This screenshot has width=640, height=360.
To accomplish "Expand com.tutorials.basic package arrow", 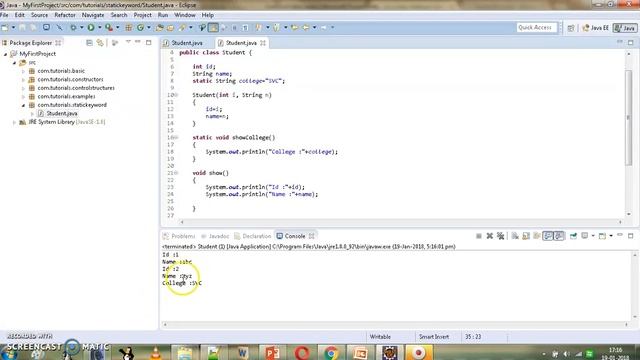I will (23, 71).
